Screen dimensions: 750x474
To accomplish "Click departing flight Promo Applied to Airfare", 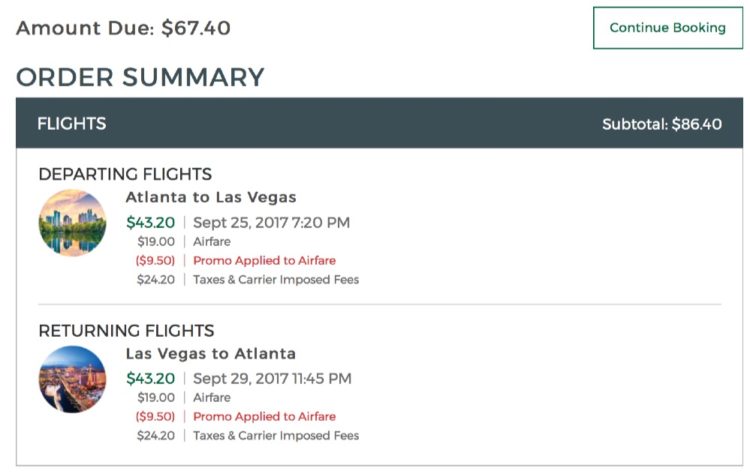I will [x=264, y=261].
